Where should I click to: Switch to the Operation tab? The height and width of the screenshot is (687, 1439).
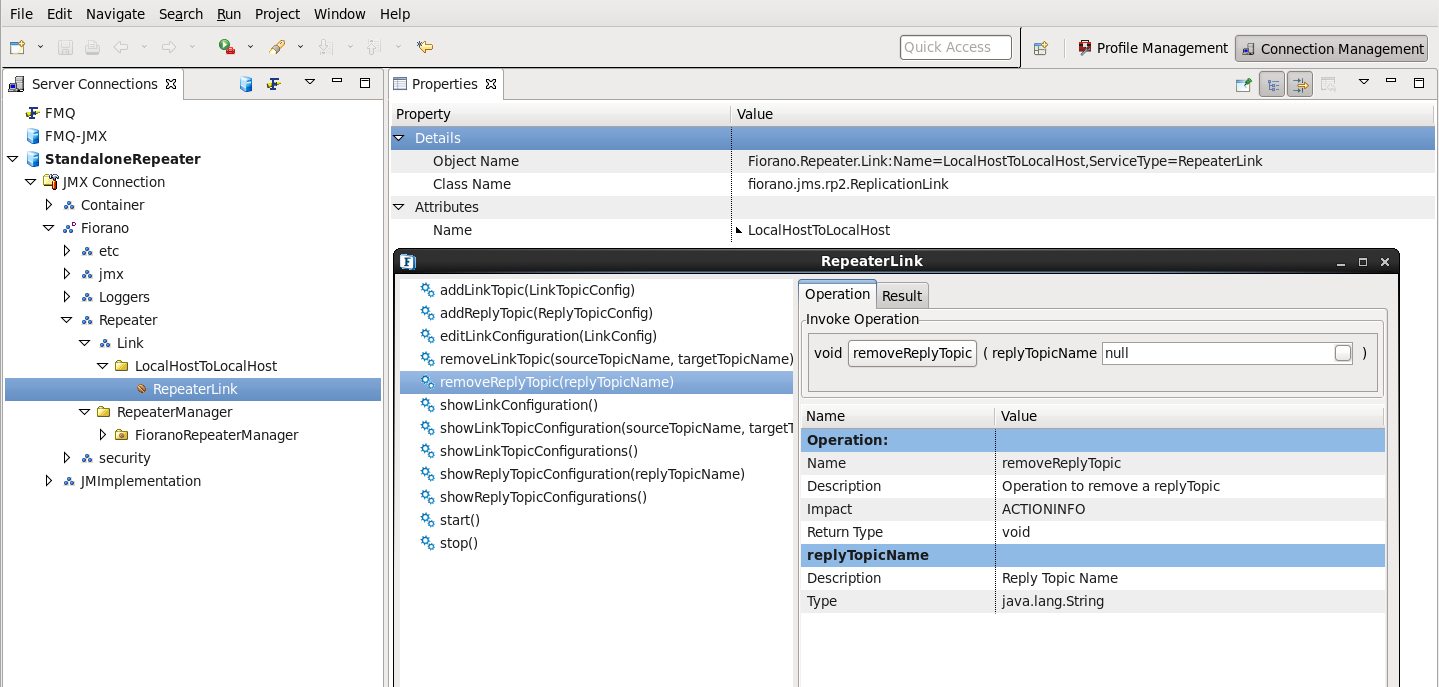coord(837,294)
